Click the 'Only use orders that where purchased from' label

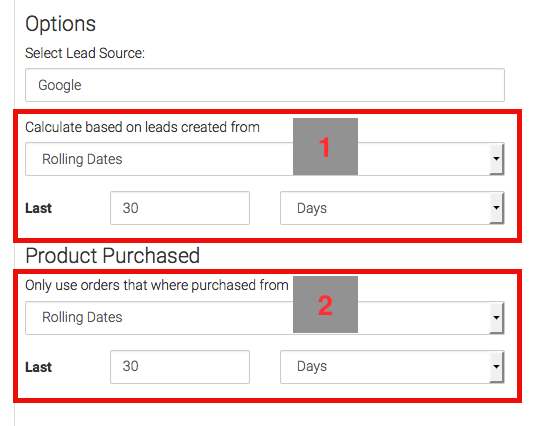tap(157, 285)
